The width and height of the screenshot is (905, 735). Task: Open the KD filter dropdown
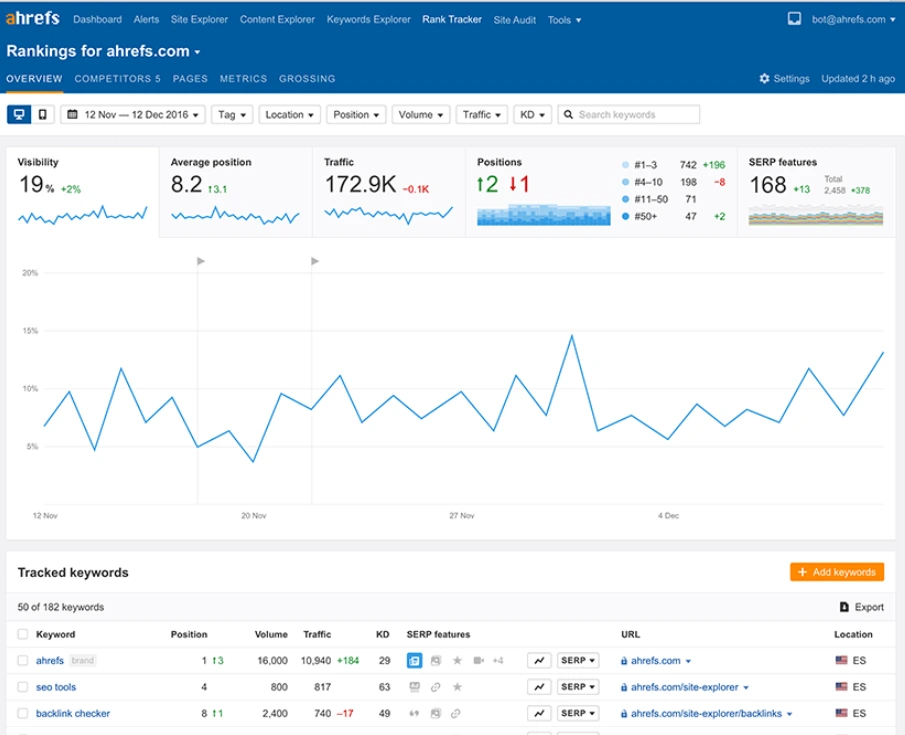(x=532, y=114)
